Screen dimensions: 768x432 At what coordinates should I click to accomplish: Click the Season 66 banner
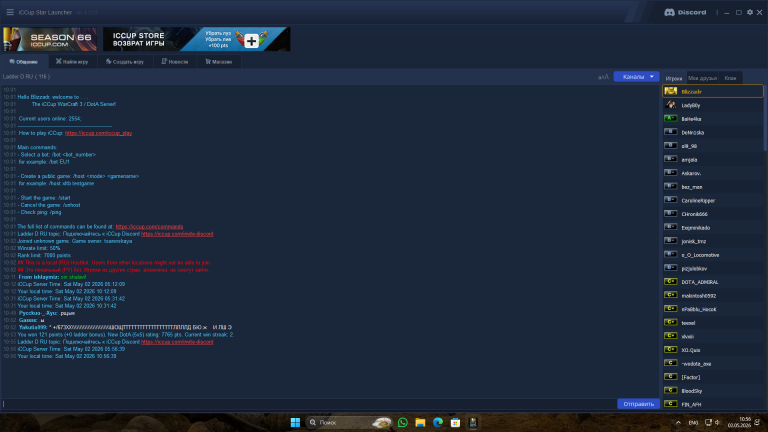click(x=50, y=39)
